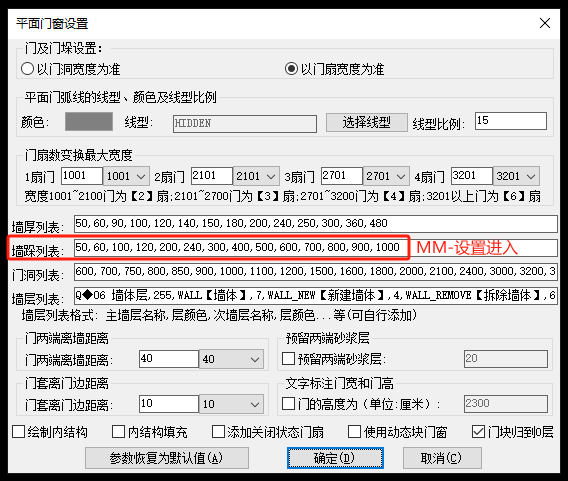The height and width of the screenshot is (481, 568).
Task: Edit the 墙层列表 layer field
Action: (316, 296)
